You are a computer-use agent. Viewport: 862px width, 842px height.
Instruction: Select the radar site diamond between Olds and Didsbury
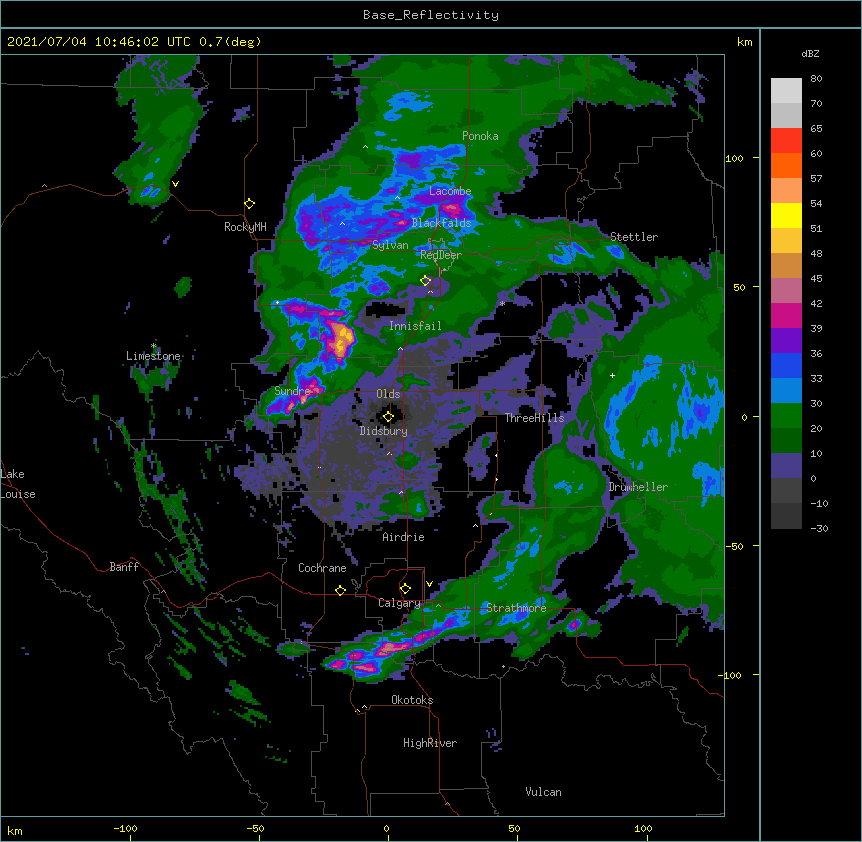(x=388, y=417)
